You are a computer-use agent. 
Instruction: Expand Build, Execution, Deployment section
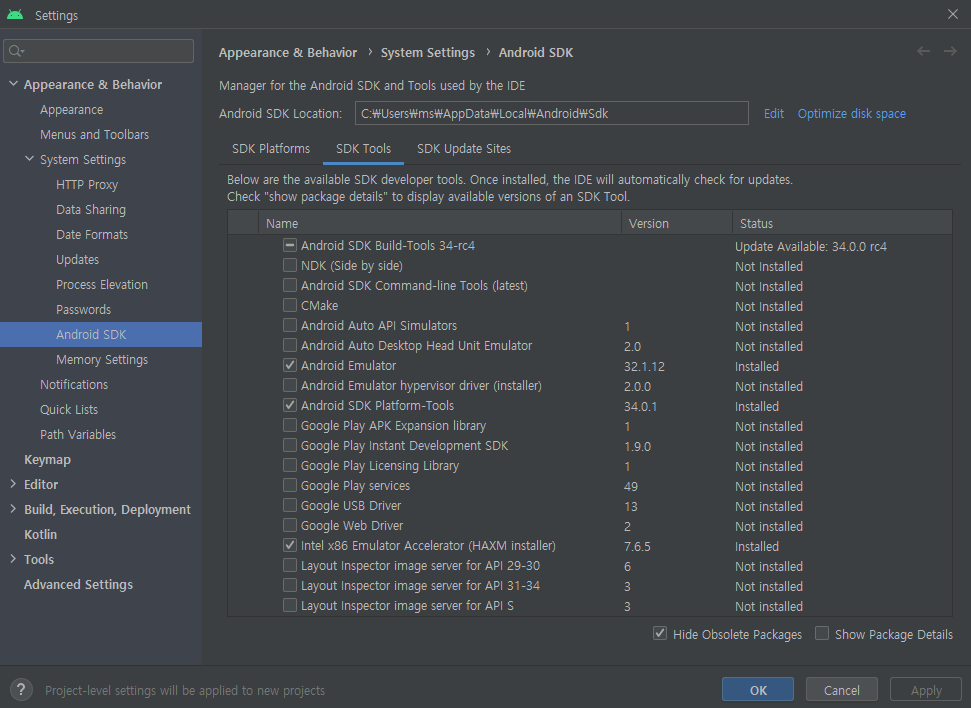coord(13,509)
